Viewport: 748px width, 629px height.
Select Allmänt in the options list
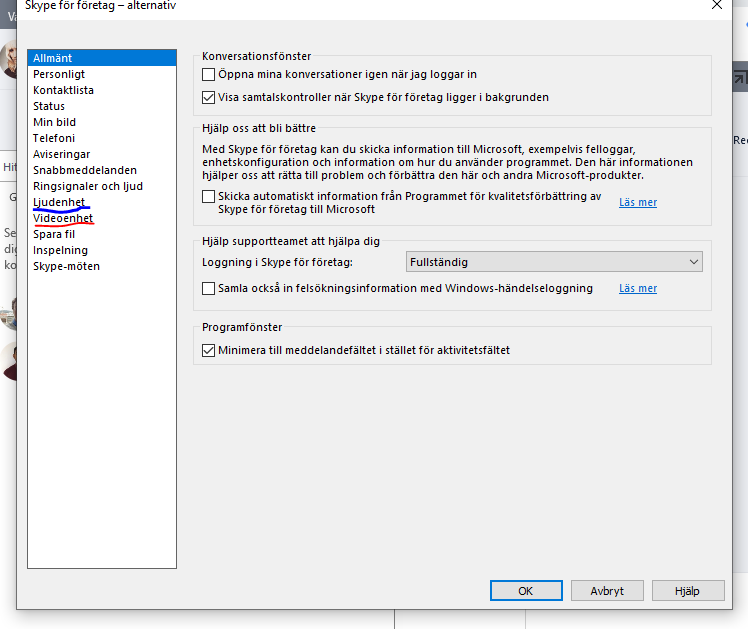click(x=102, y=58)
